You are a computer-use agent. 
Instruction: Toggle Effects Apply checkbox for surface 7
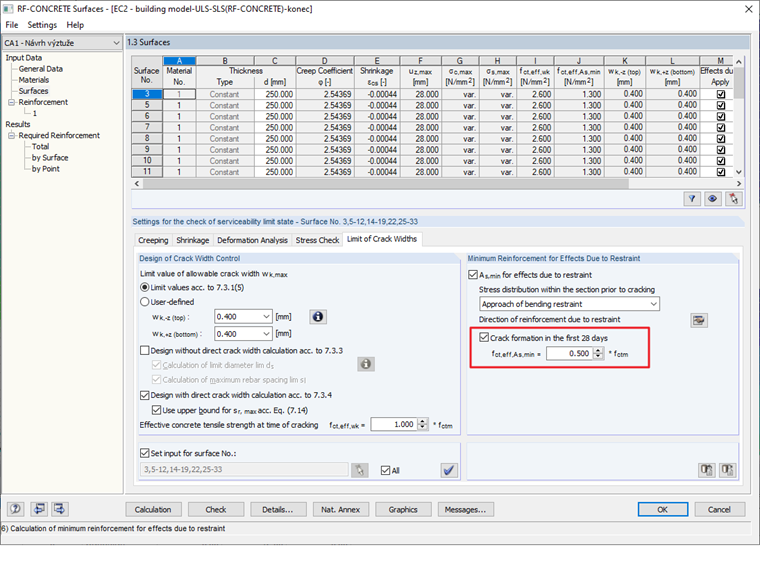pyautogui.click(x=721, y=127)
